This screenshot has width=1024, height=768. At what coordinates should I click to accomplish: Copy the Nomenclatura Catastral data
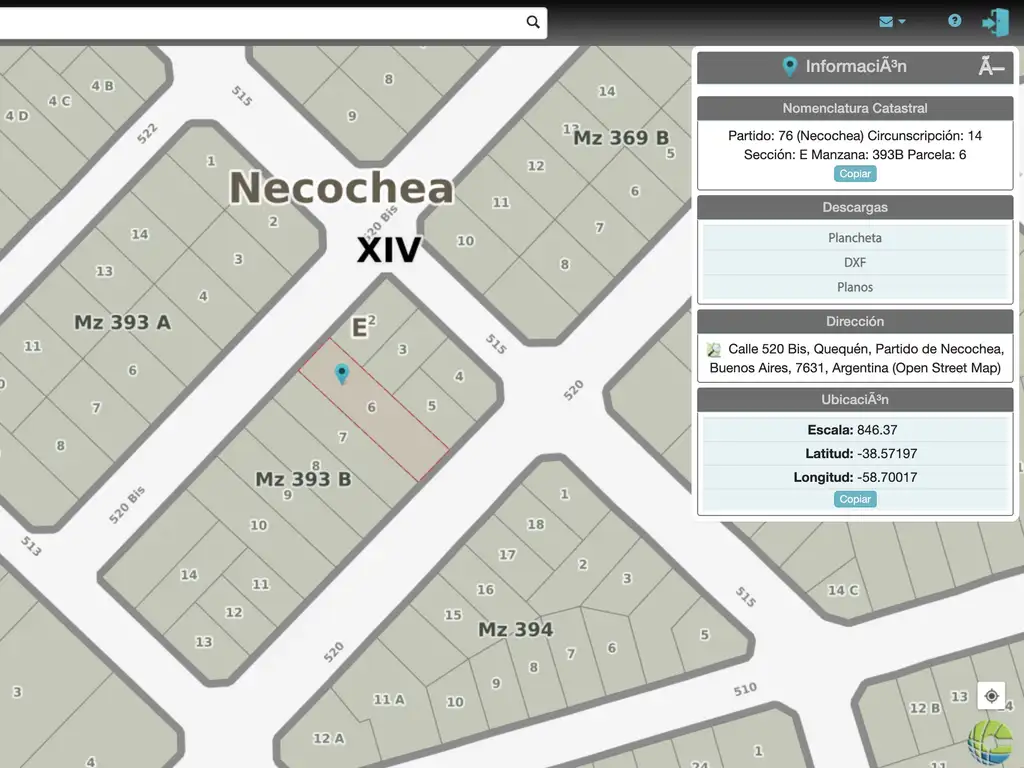[855, 174]
